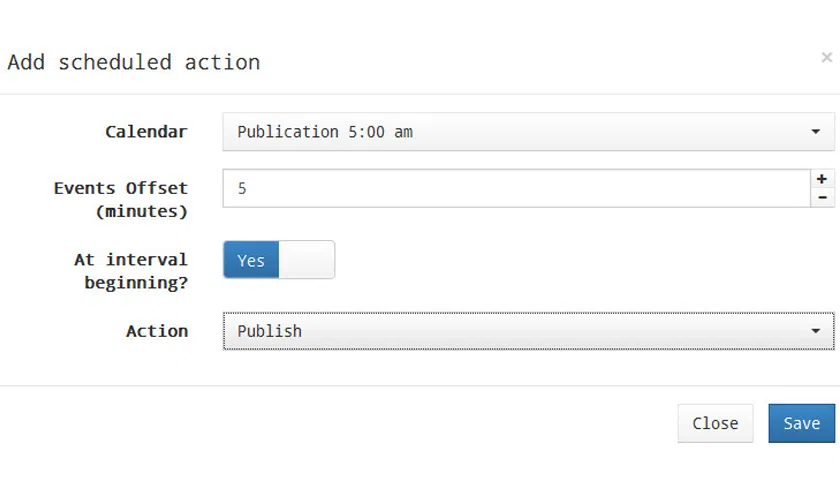This screenshot has width=840, height=500.
Task: Click the caret arrow in the Calendar field
Action: point(815,132)
